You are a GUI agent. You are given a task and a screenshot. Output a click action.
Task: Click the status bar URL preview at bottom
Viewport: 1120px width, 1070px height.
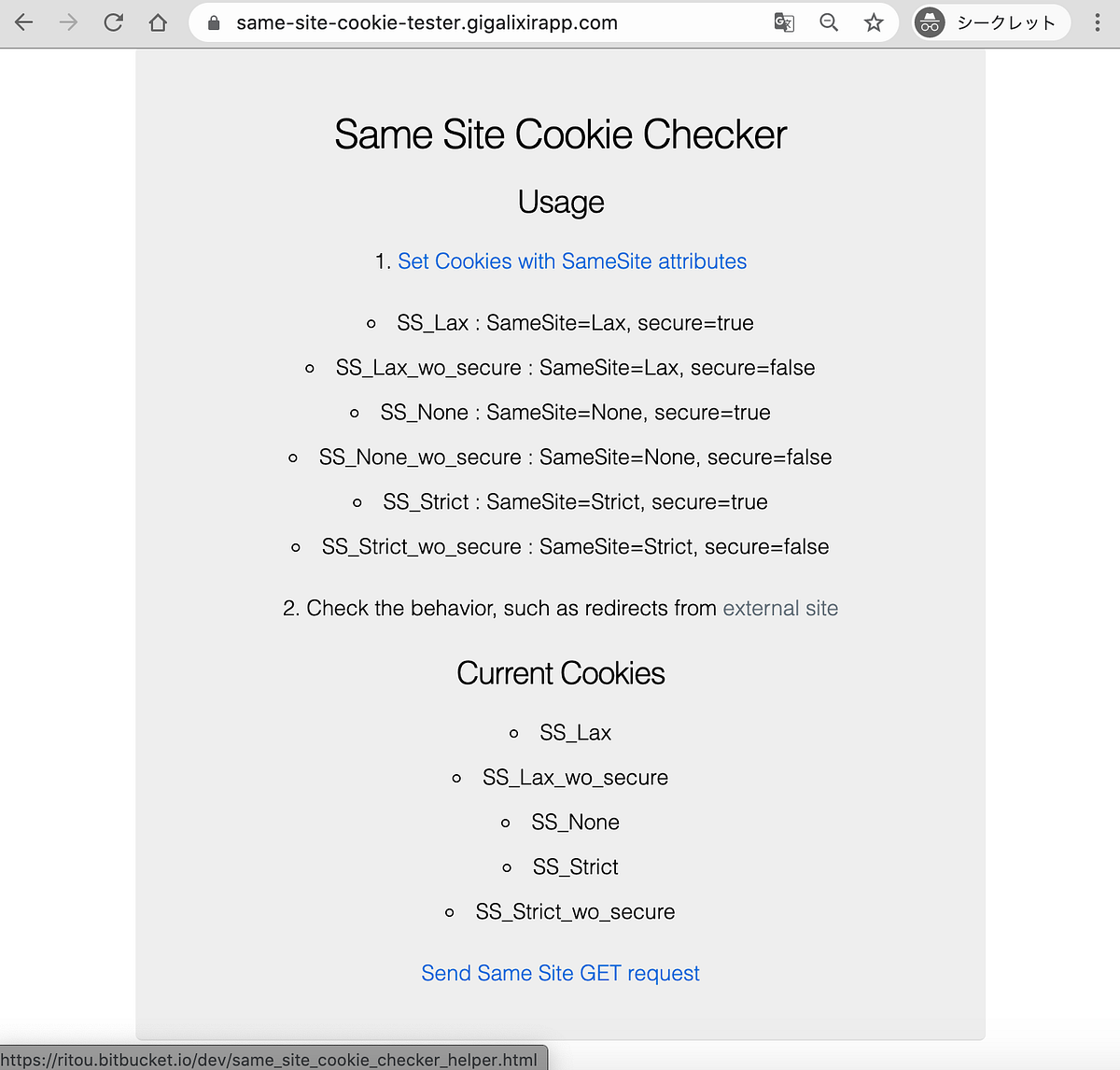click(x=273, y=1060)
